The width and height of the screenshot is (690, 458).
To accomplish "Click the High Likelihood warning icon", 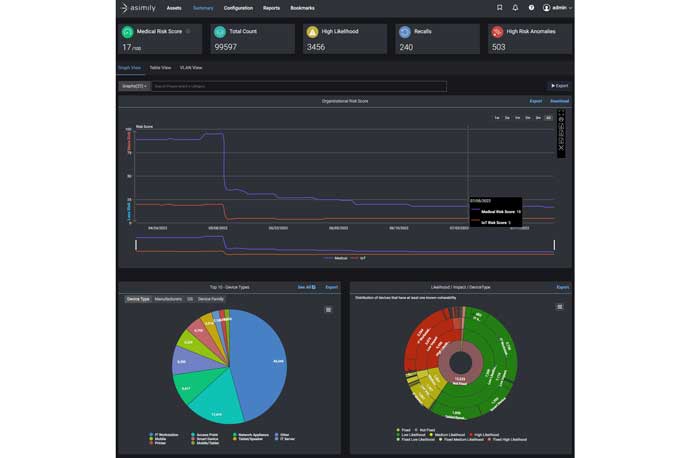I will pos(312,32).
